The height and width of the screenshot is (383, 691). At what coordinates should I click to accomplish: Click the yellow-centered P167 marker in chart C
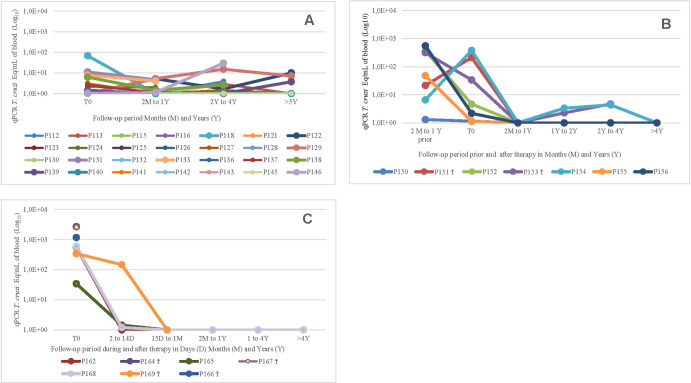click(76, 227)
